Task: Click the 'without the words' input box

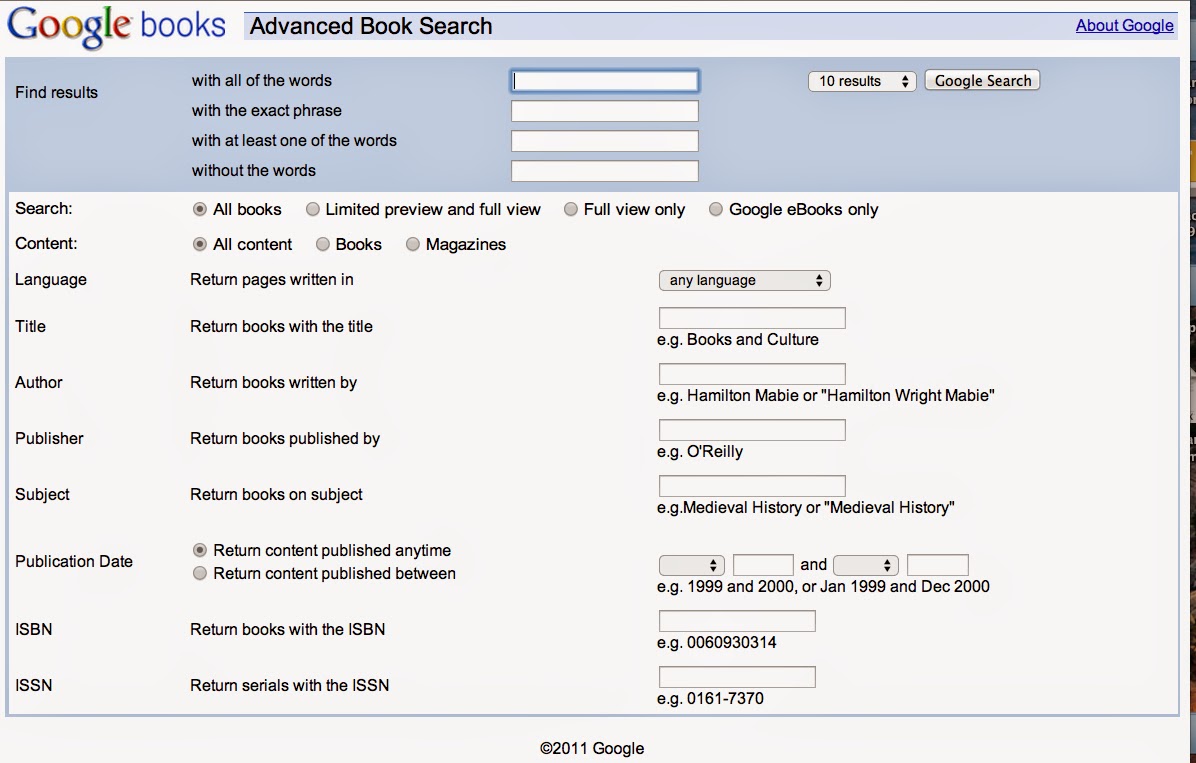Action: pyautogui.click(x=604, y=171)
